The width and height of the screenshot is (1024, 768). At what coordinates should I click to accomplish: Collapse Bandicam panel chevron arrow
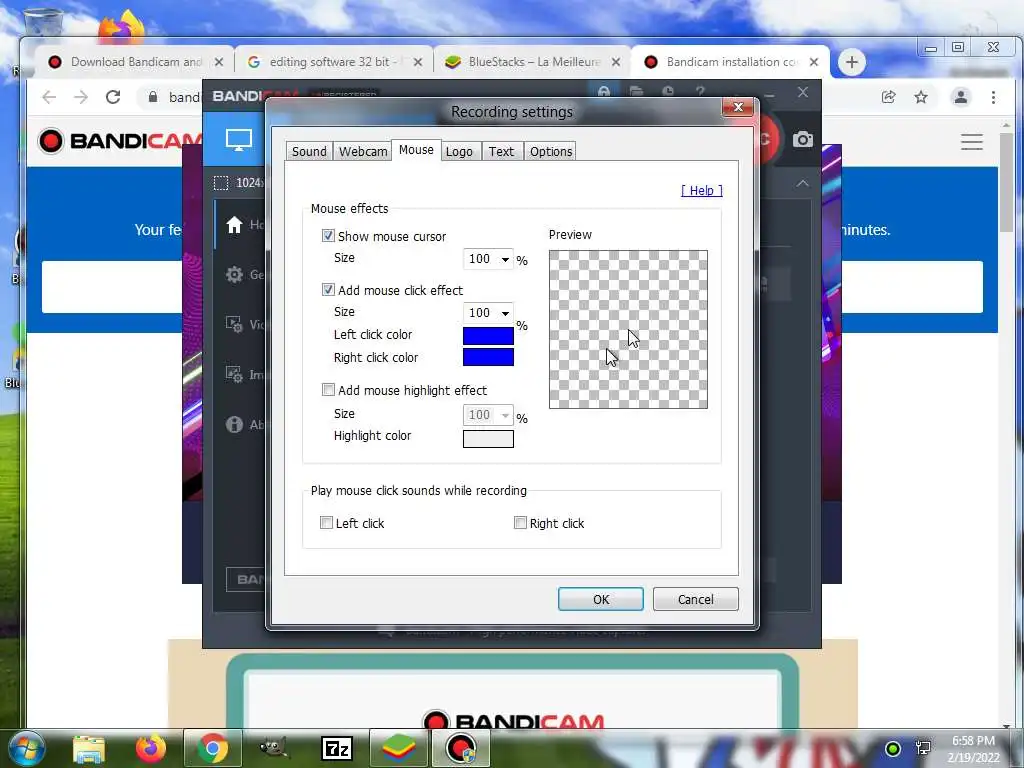[803, 184]
